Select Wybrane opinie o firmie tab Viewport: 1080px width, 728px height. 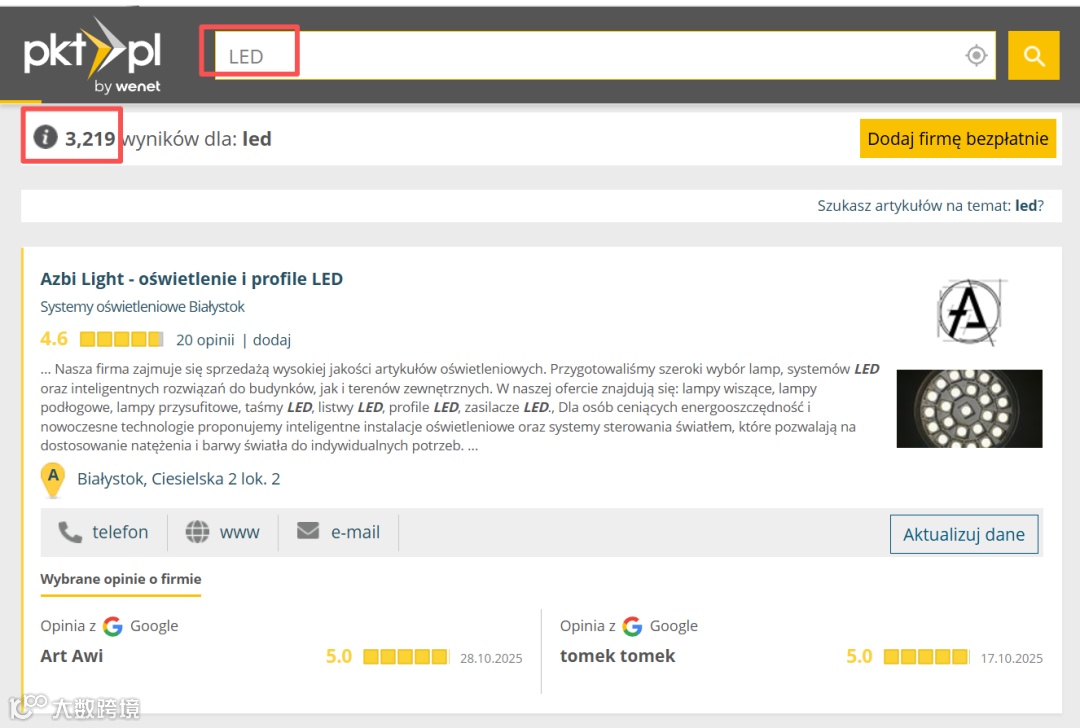[121, 579]
